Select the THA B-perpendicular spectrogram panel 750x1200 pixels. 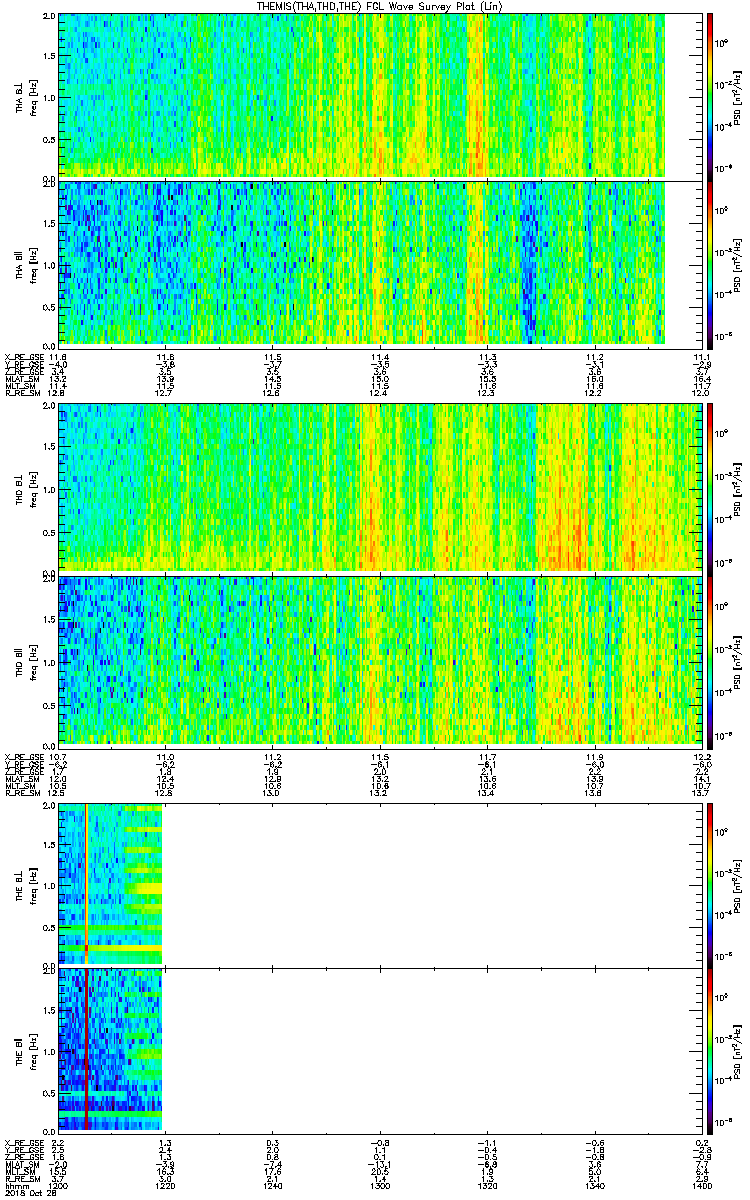pyautogui.click(x=381, y=95)
